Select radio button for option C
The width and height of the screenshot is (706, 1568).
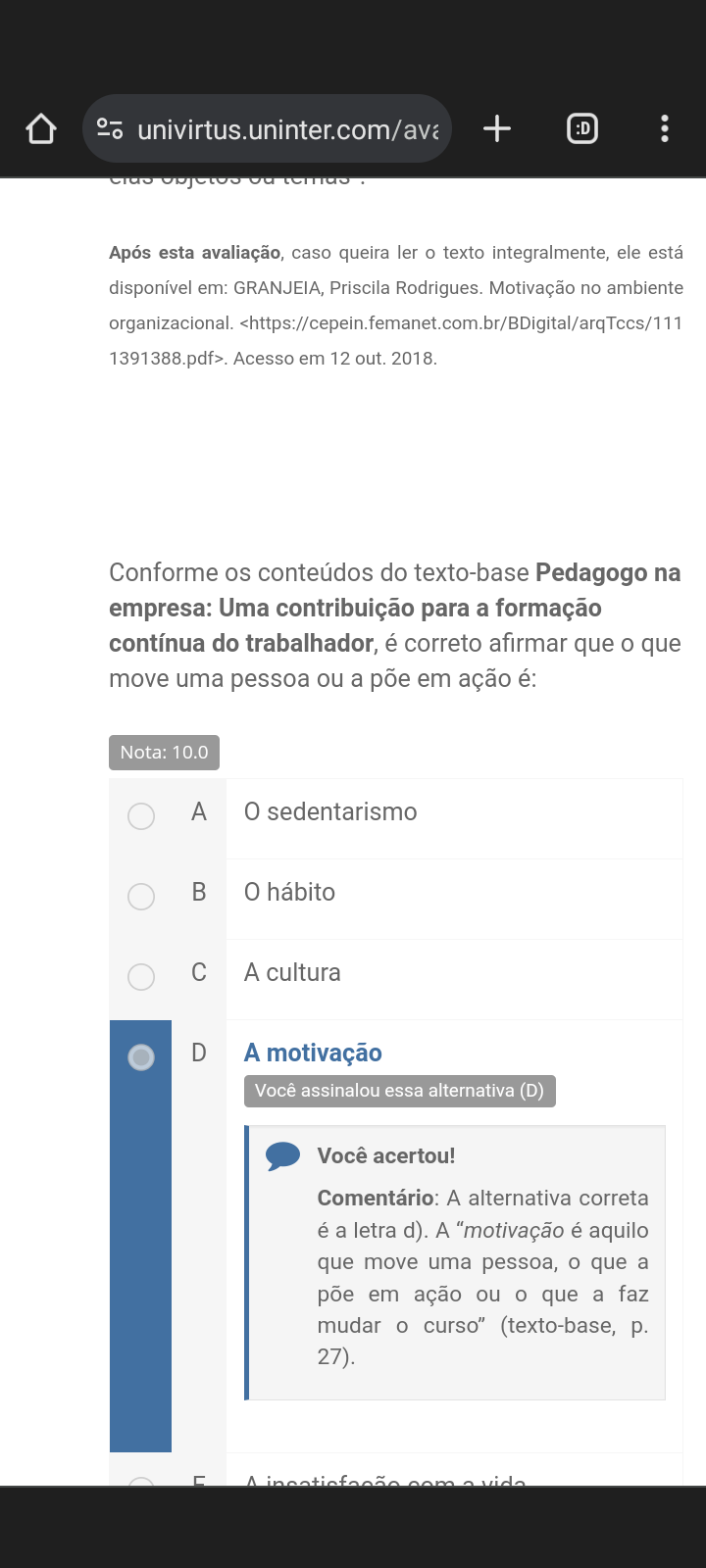(141, 976)
